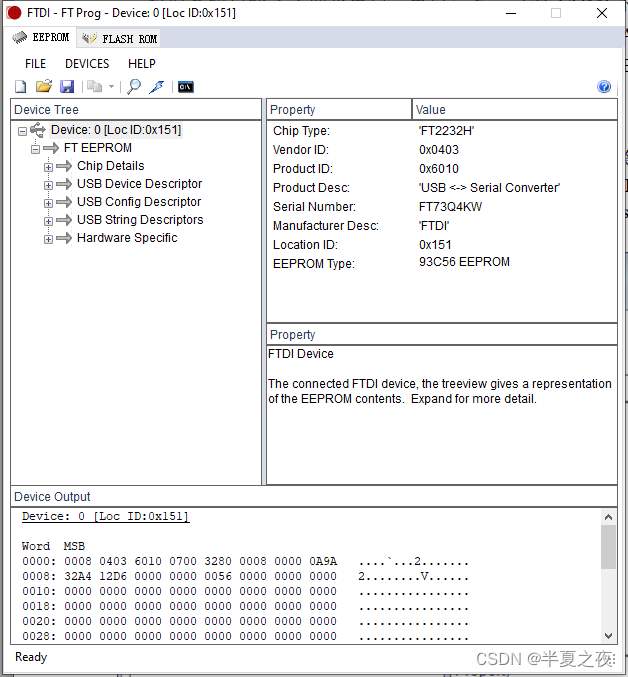The image size is (628, 677).
Task: Click the Location ID value 0x151
Action: pyautogui.click(x=435, y=245)
